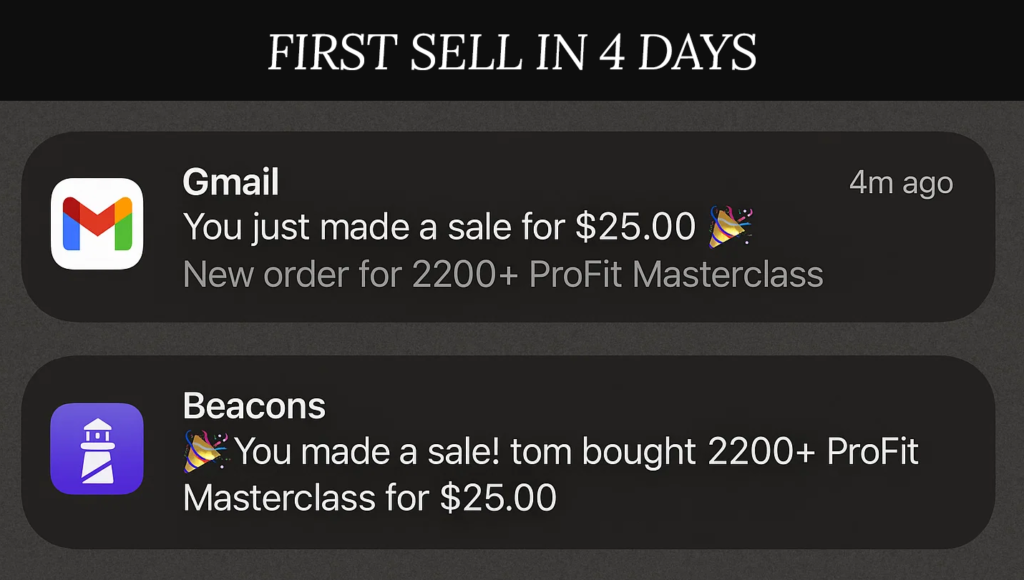The width and height of the screenshot is (1024, 580).
Task: Click "Masterclass for $25.00" line in Beacons
Action: coord(370,498)
